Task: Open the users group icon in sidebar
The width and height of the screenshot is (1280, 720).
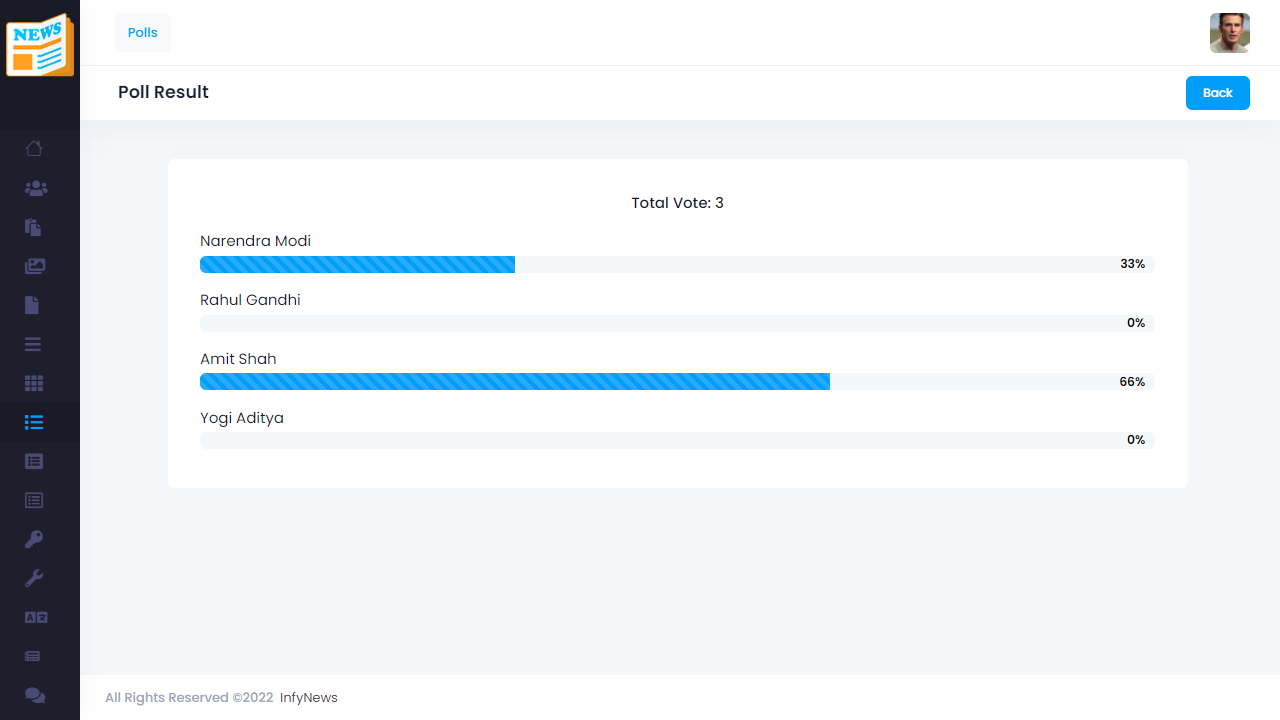Action: (36, 188)
